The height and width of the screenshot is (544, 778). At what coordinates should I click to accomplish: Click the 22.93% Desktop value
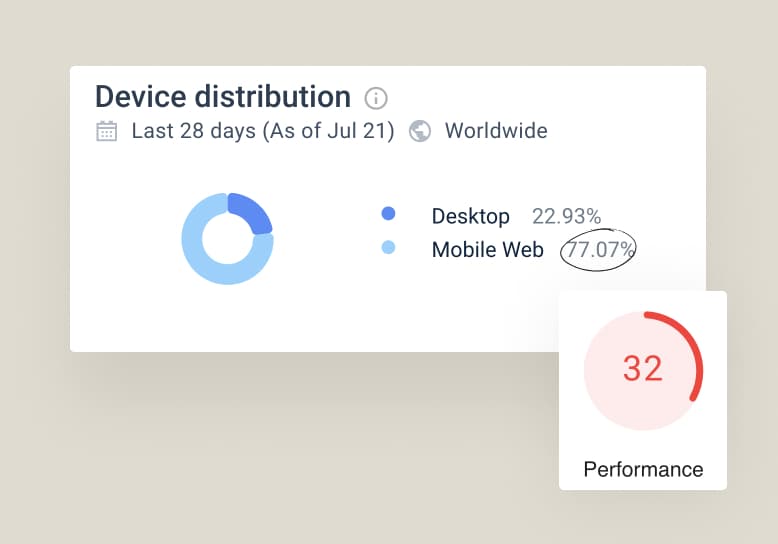point(566,216)
